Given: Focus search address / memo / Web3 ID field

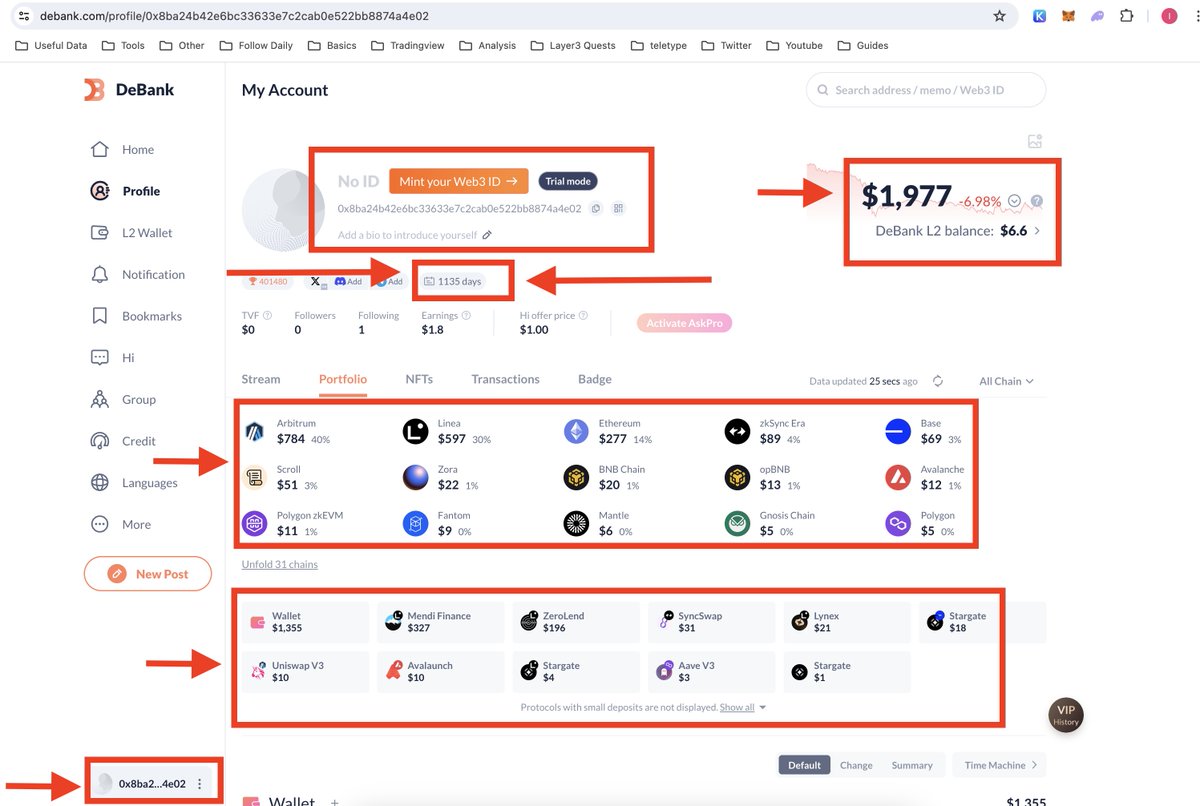Looking at the screenshot, I should click(926, 90).
